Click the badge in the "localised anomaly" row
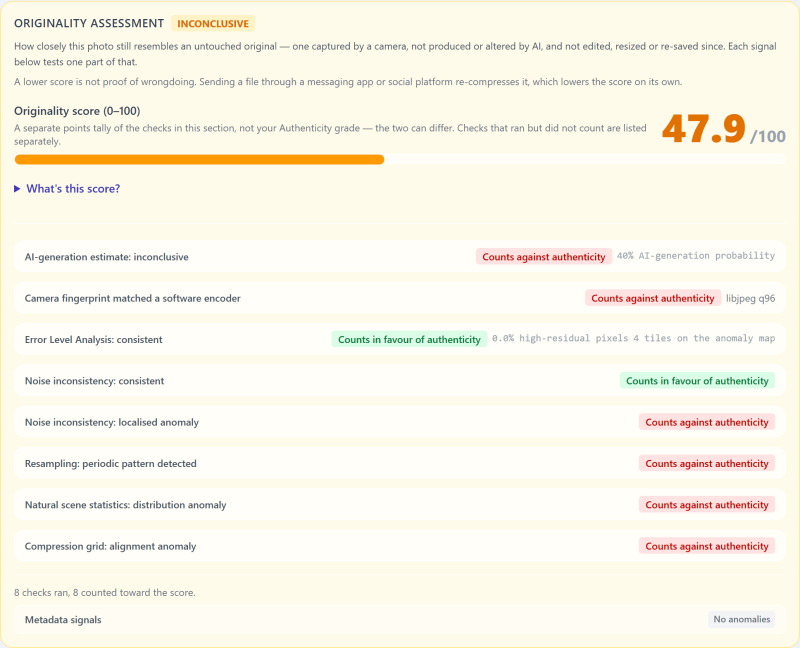 coord(707,422)
